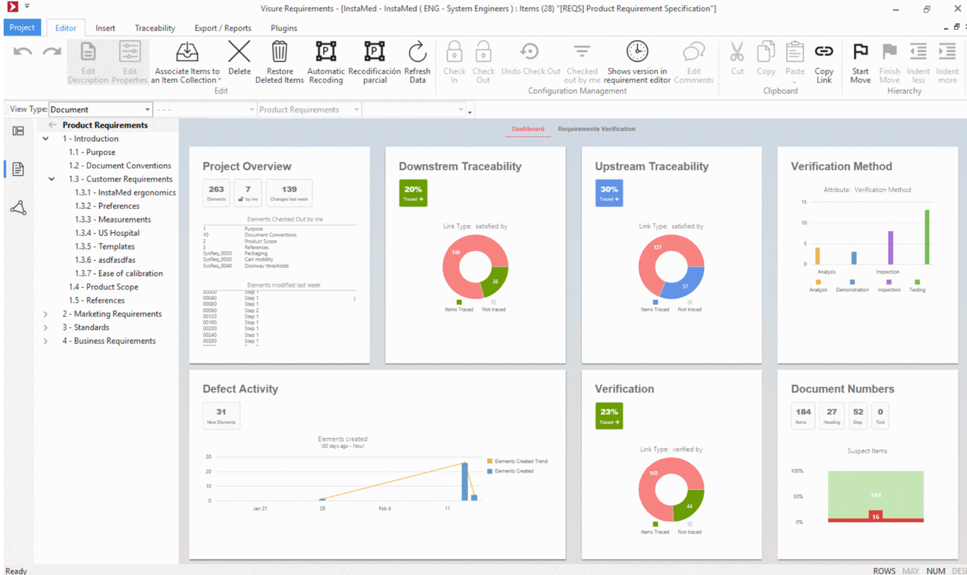Click the Visure logo icon

click(x=12, y=7)
